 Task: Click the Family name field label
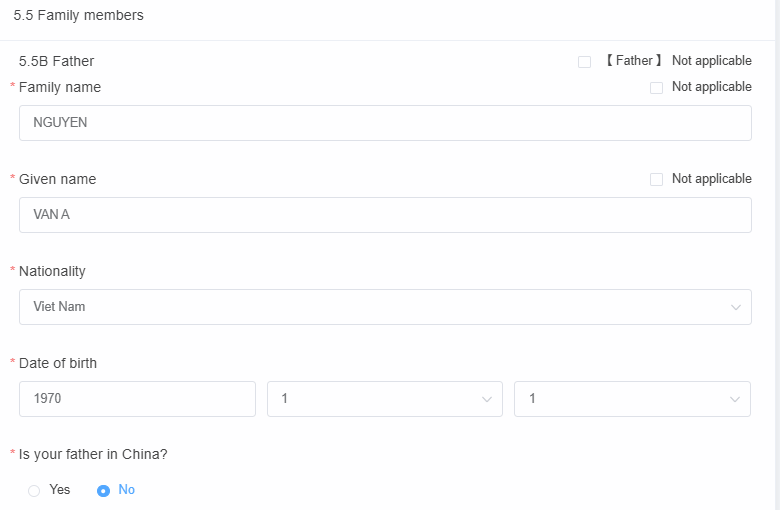[60, 88]
